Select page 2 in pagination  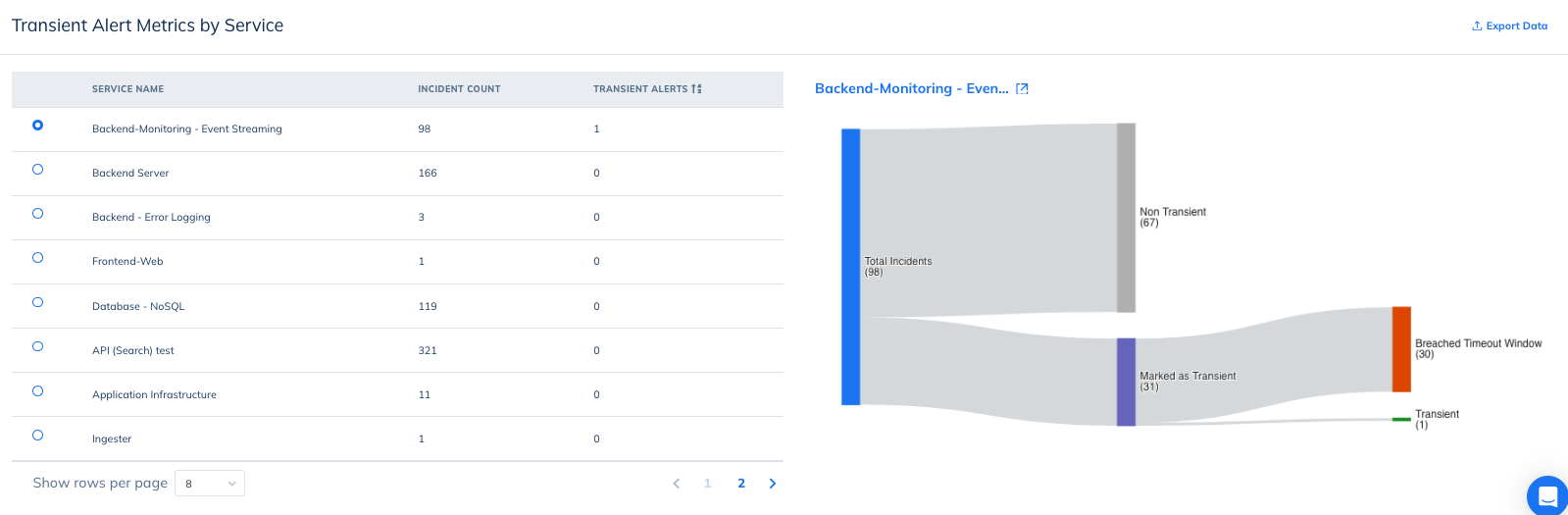[x=741, y=484]
